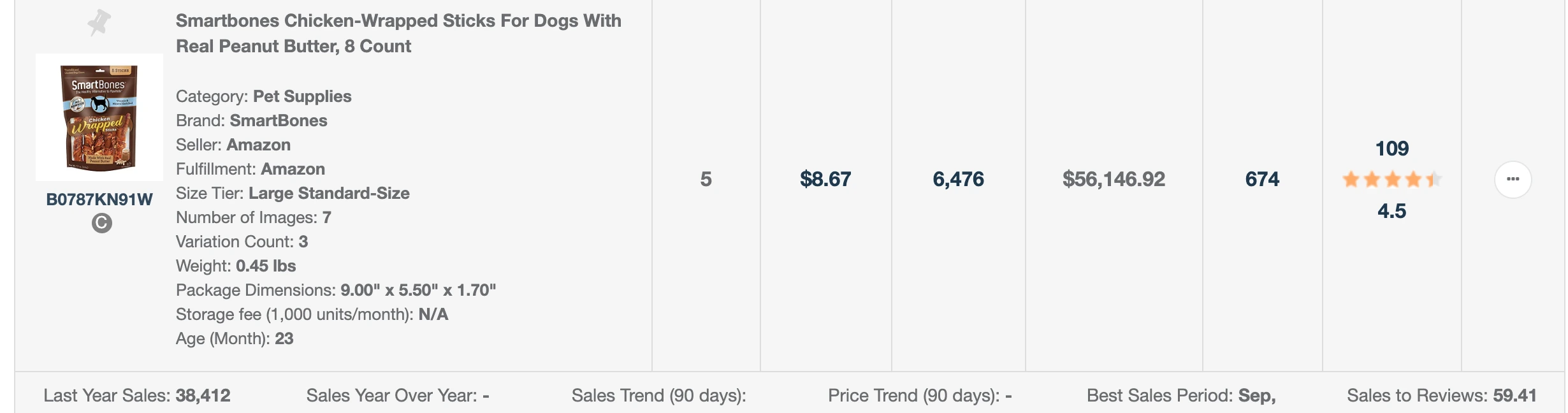
Task: Open ASIN link B0787KN91W
Action: click(99, 199)
